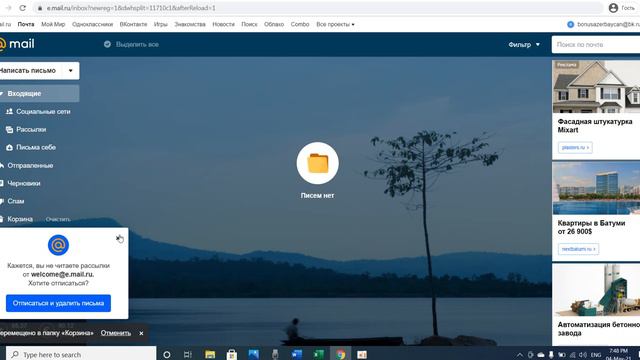Open ВКонтакте in the portal bar
The width and height of the screenshot is (640, 360).
(x=133, y=24)
